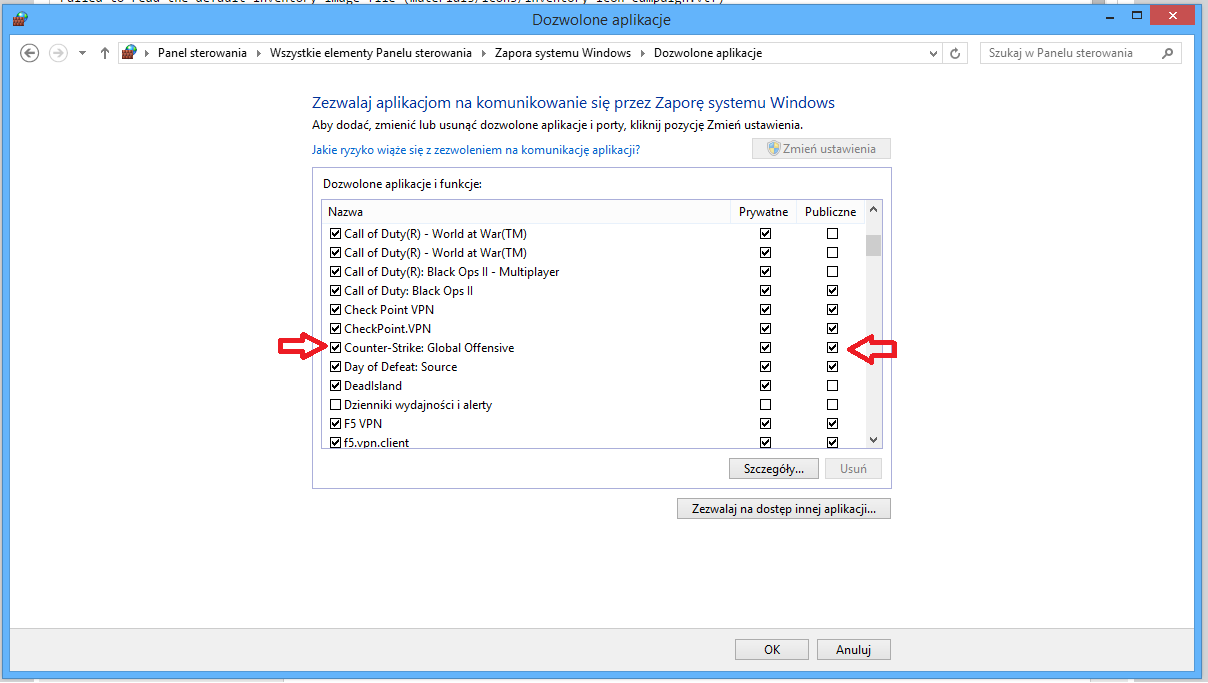Close the Dozwolone aplikacje window
This screenshot has height=683, width=1208.
coord(1172,16)
